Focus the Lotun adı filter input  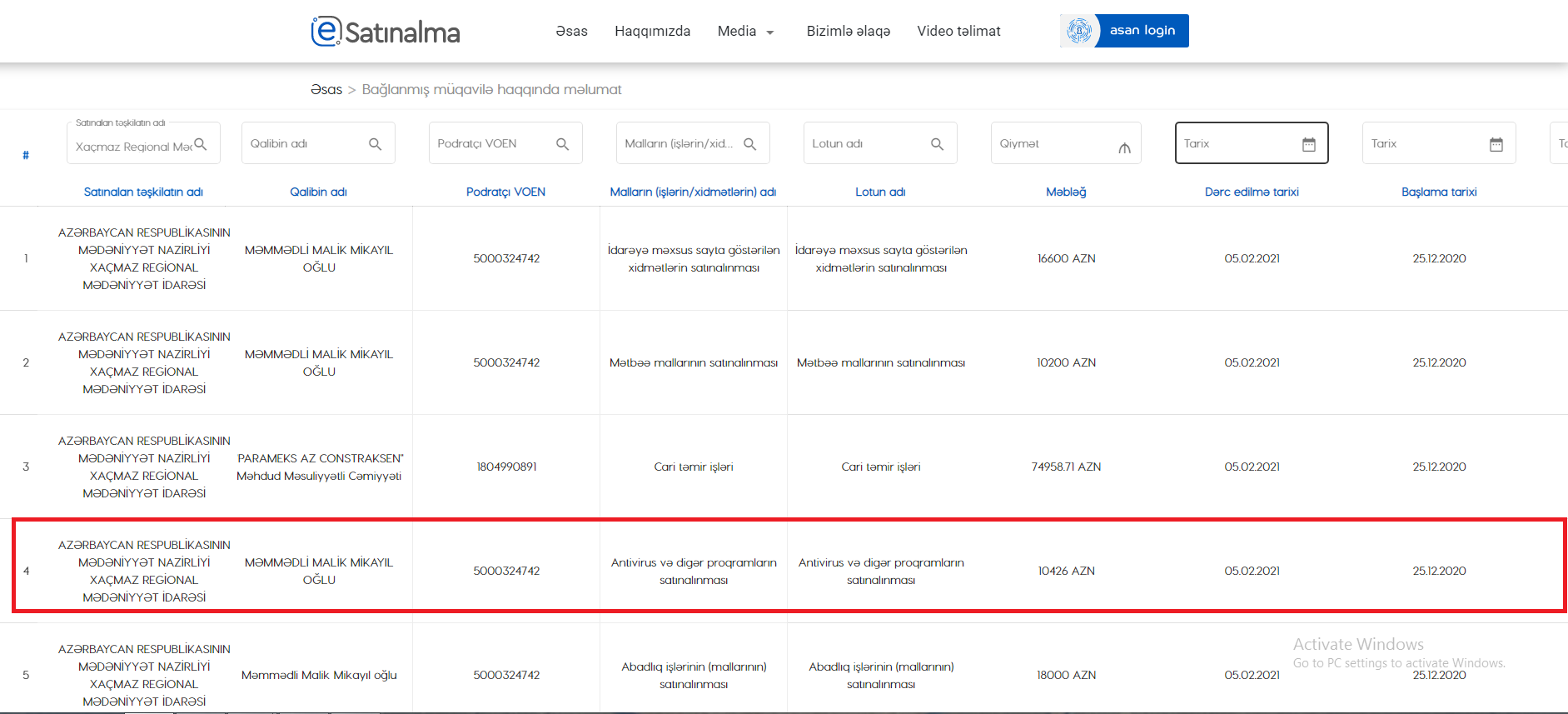(x=866, y=144)
